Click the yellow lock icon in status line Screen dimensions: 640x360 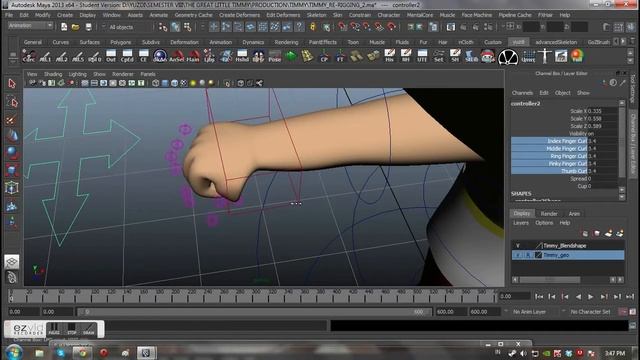pyautogui.click(x=313, y=27)
